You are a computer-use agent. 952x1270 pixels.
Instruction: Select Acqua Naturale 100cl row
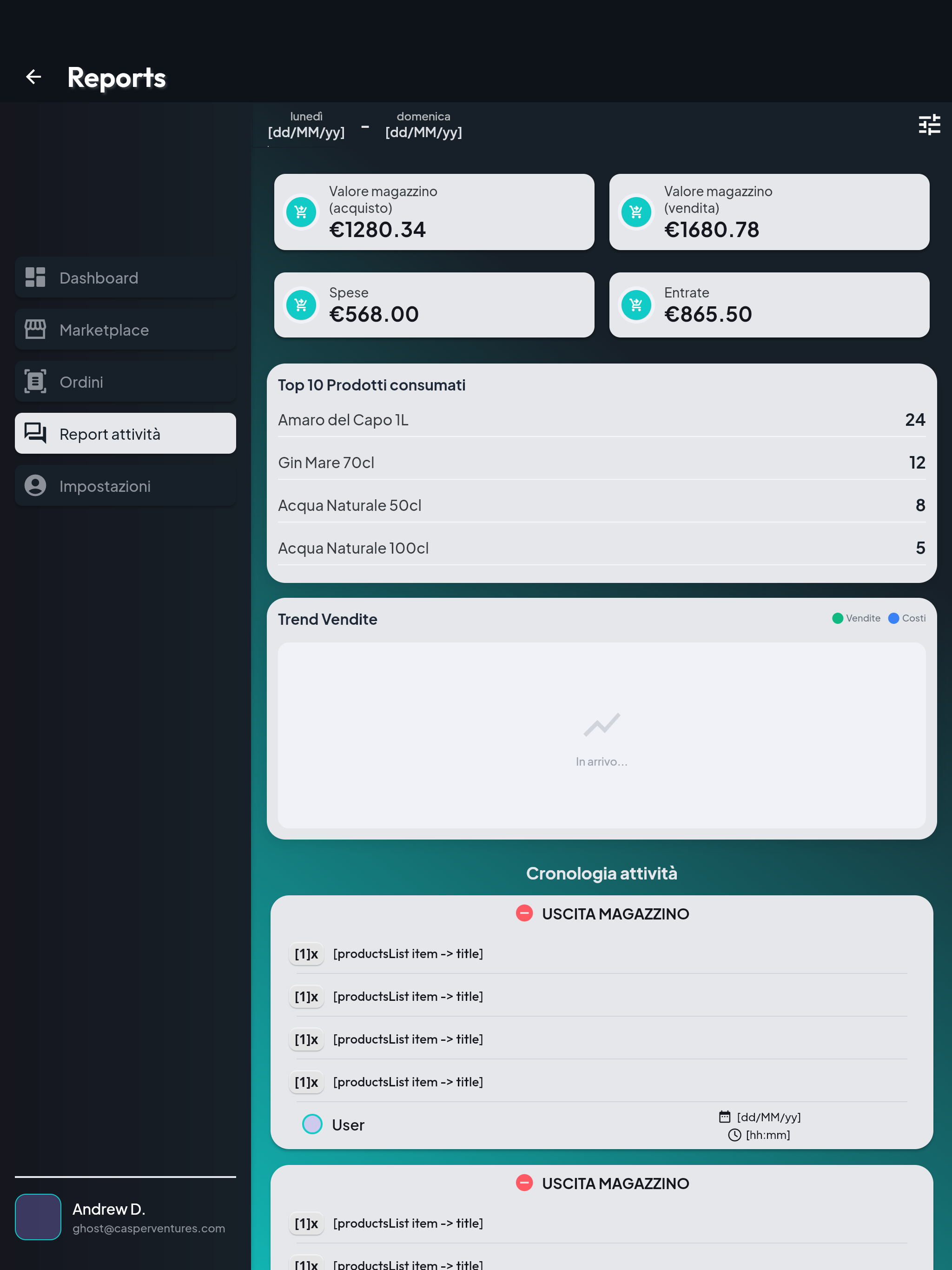[x=602, y=549]
